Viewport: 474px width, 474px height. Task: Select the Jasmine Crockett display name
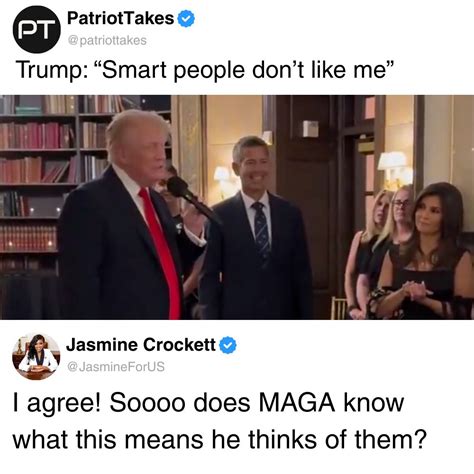click(x=141, y=344)
